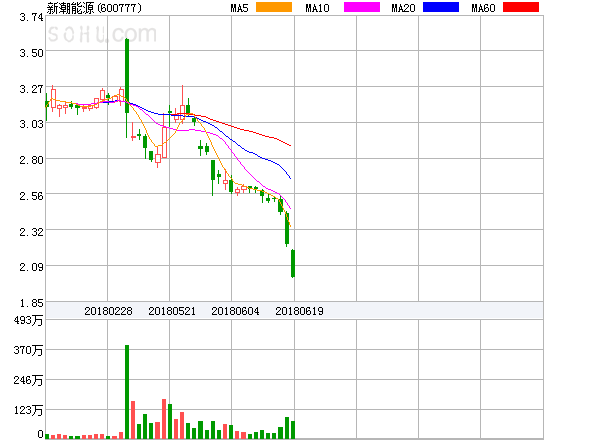Click the 3.27 price axis label
This screenshot has width=600, height=440.
pos(31,89)
